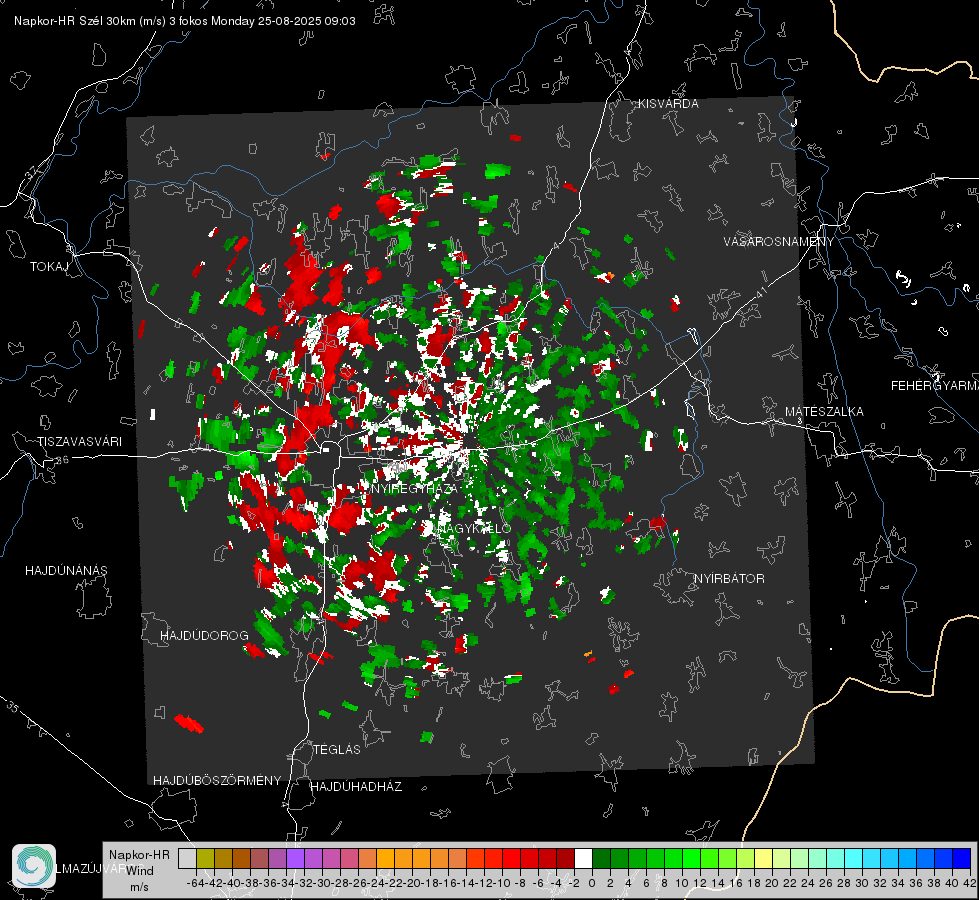Screen dimensions: 979x900
Task: Click the light gray swatch at legend start
Action: (187, 858)
